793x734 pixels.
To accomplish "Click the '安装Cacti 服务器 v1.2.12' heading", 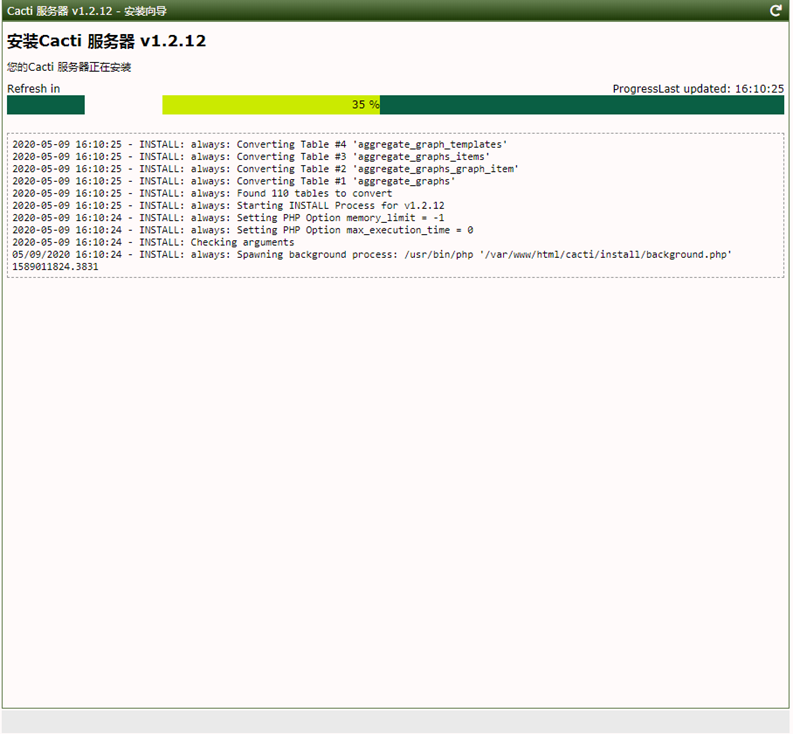I will [x=107, y=41].
